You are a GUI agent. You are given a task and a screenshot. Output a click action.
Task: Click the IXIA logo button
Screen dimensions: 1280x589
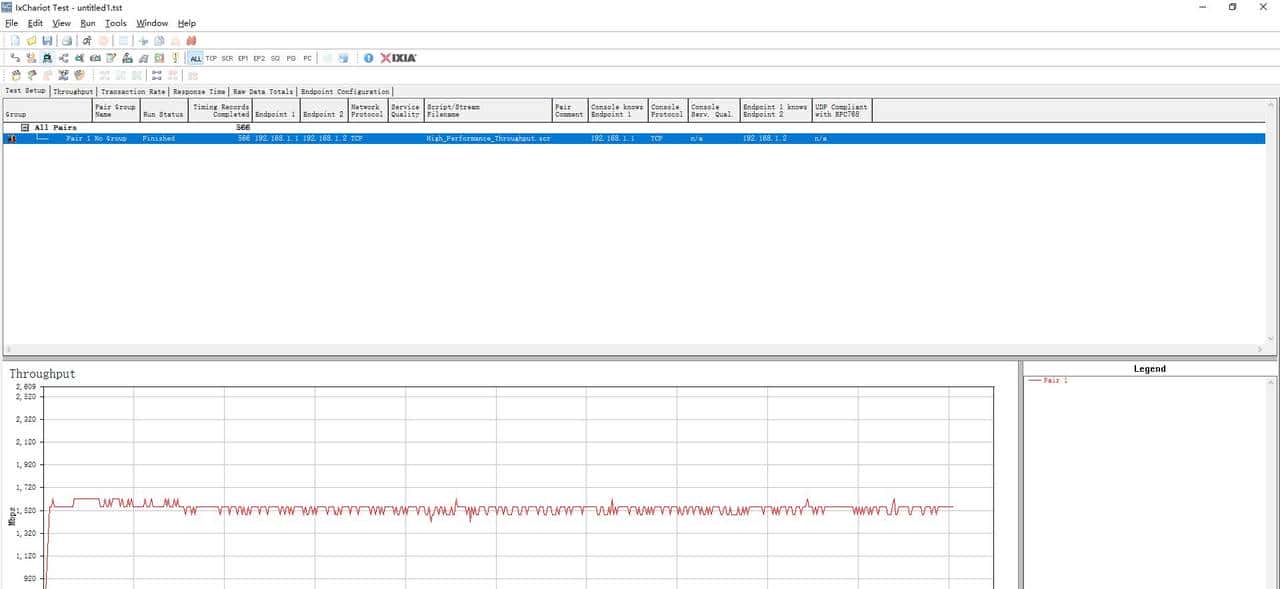coord(398,58)
